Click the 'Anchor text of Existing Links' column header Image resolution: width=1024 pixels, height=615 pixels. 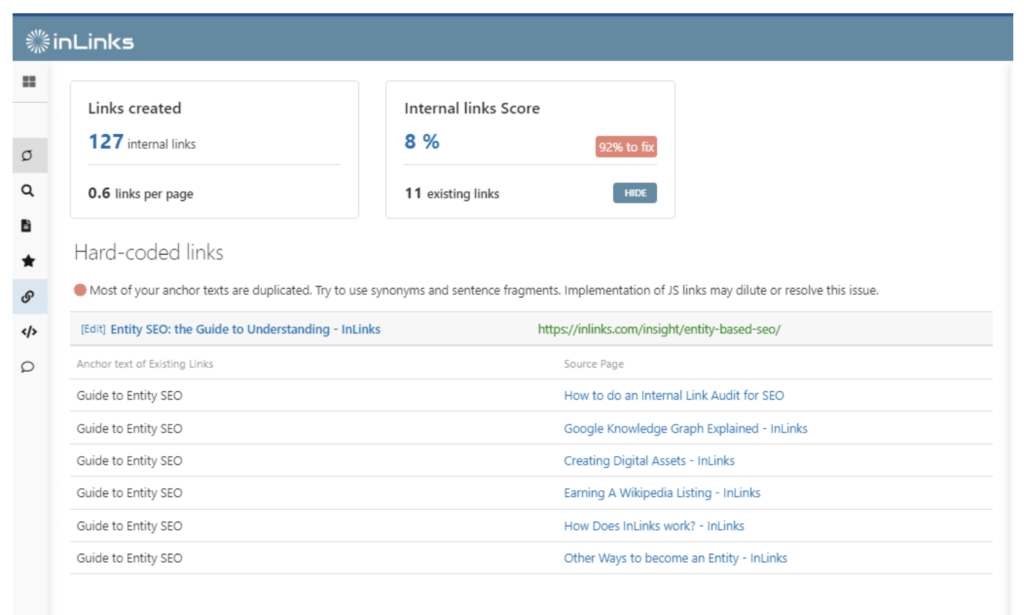click(144, 364)
